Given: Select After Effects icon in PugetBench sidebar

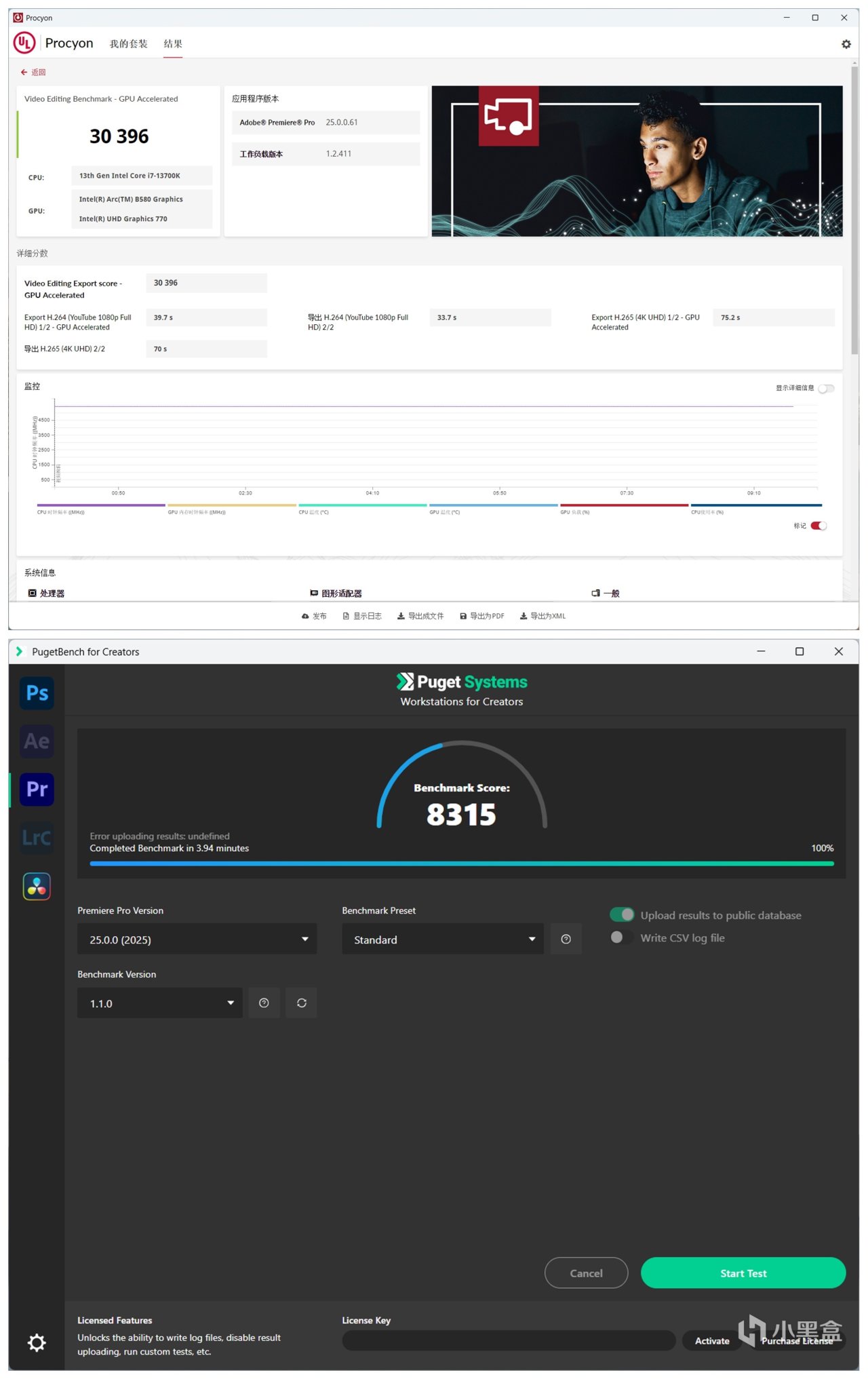Looking at the screenshot, I should (x=37, y=741).
